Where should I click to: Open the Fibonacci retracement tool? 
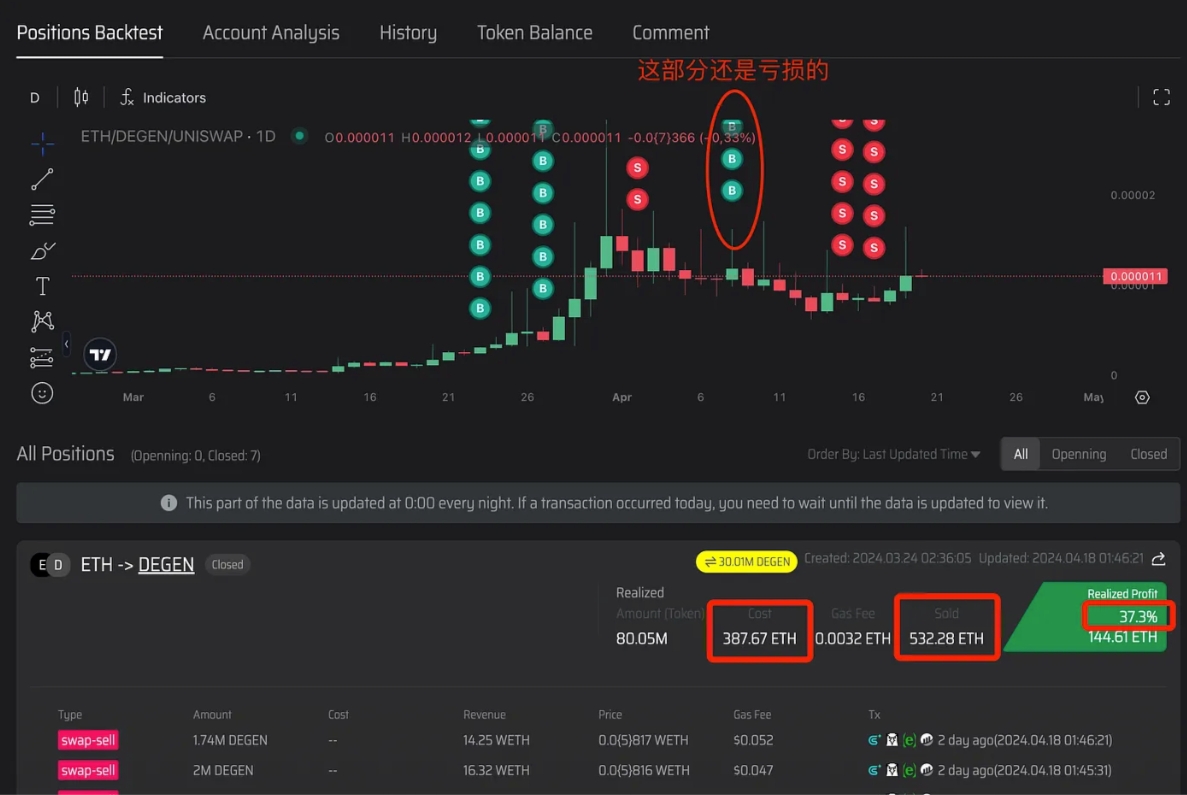coord(42,215)
